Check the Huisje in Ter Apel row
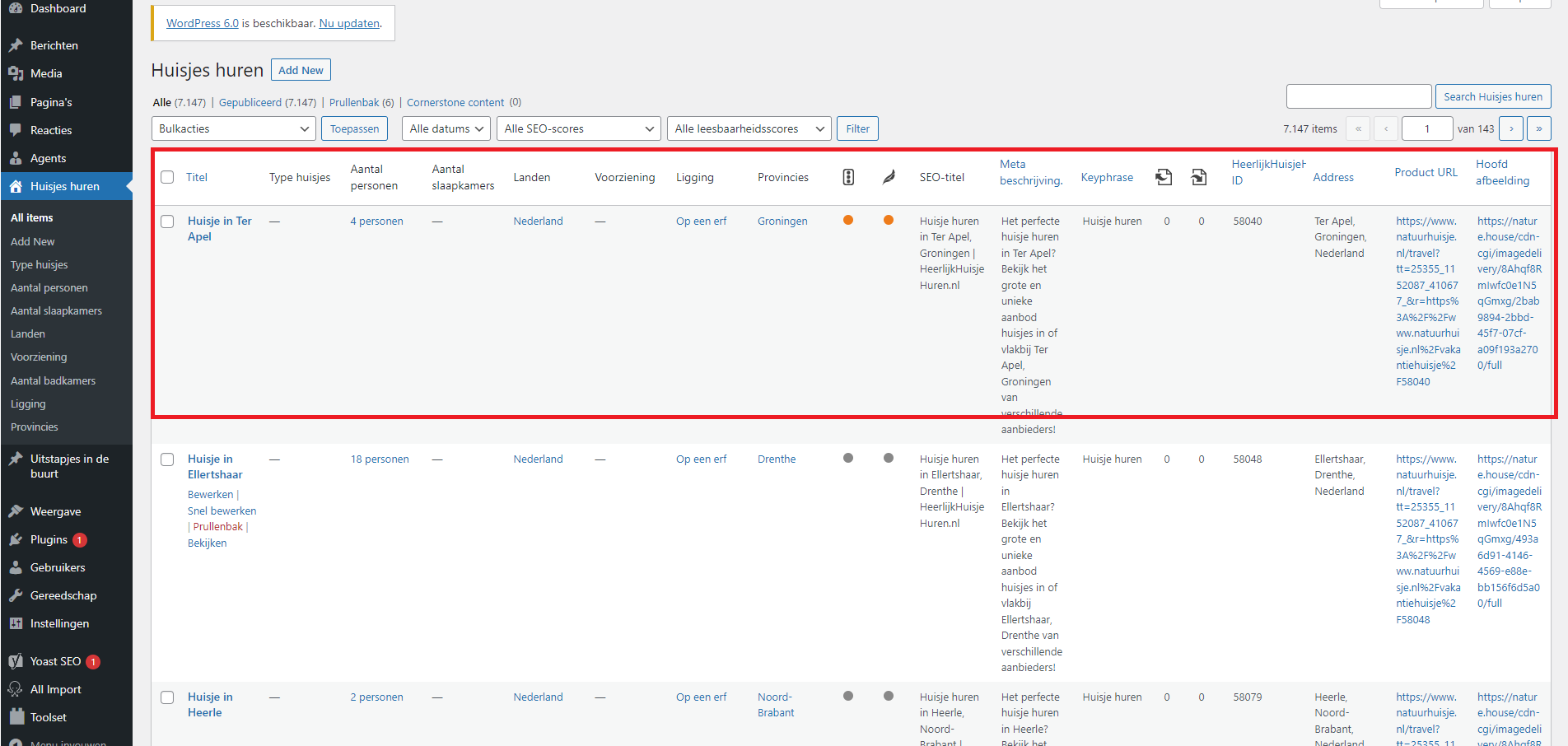Viewport: 1568px width, 746px height. point(167,221)
